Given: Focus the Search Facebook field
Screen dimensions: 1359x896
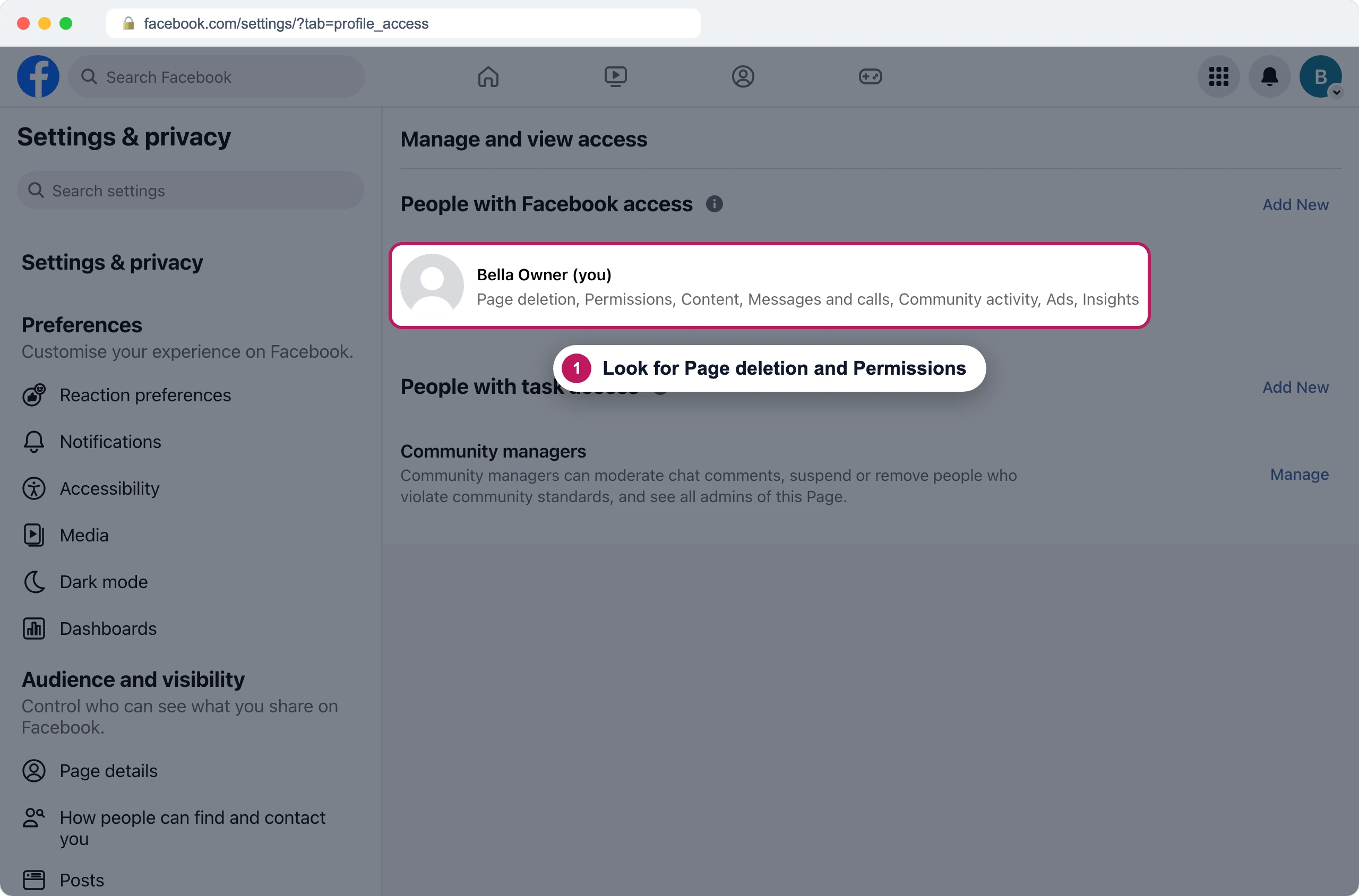Looking at the screenshot, I should [217, 76].
